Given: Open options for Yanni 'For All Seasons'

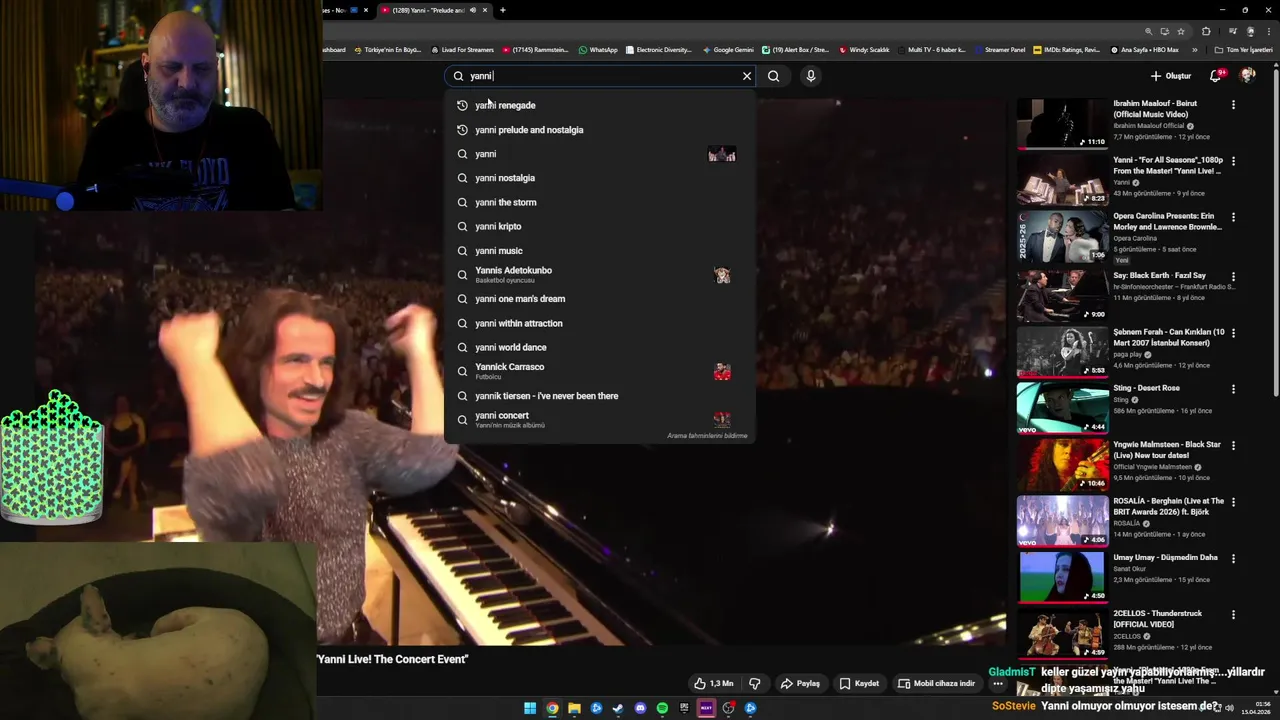Looking at the screenshot, I should (1233, 160).
